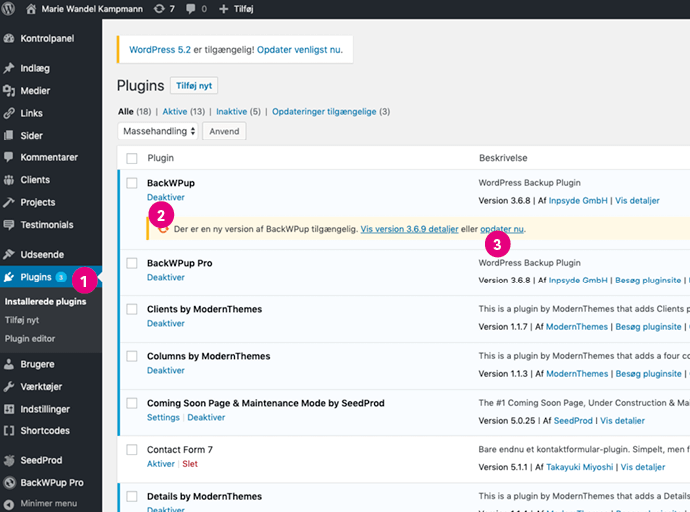Open the WordPress 5.2 link

coord(160,50)
